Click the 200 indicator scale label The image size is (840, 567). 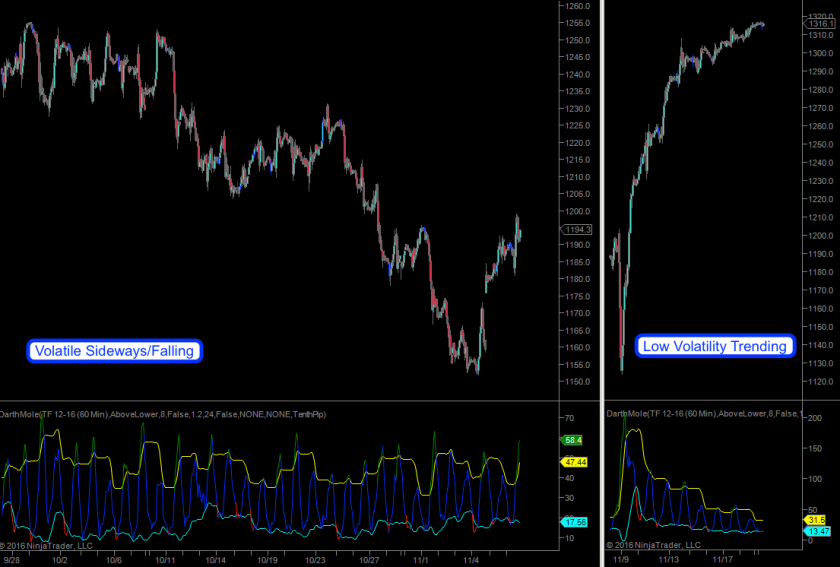814,418
